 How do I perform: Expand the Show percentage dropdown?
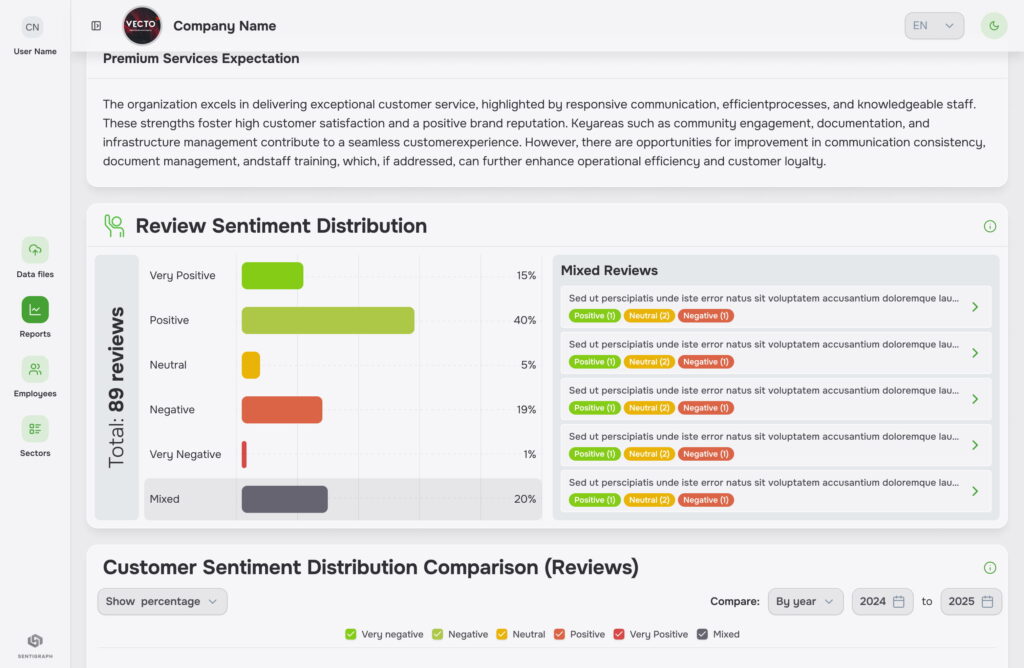(x=163, y=601)
